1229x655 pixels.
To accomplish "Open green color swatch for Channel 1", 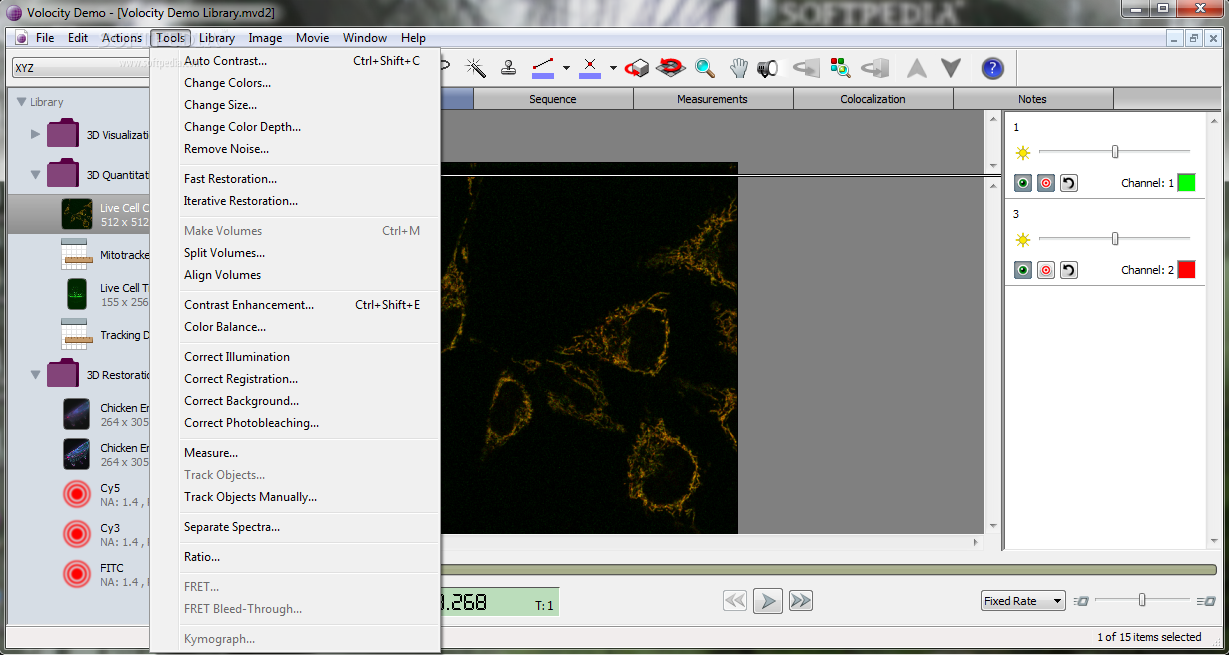I will tap(1186, 183).
